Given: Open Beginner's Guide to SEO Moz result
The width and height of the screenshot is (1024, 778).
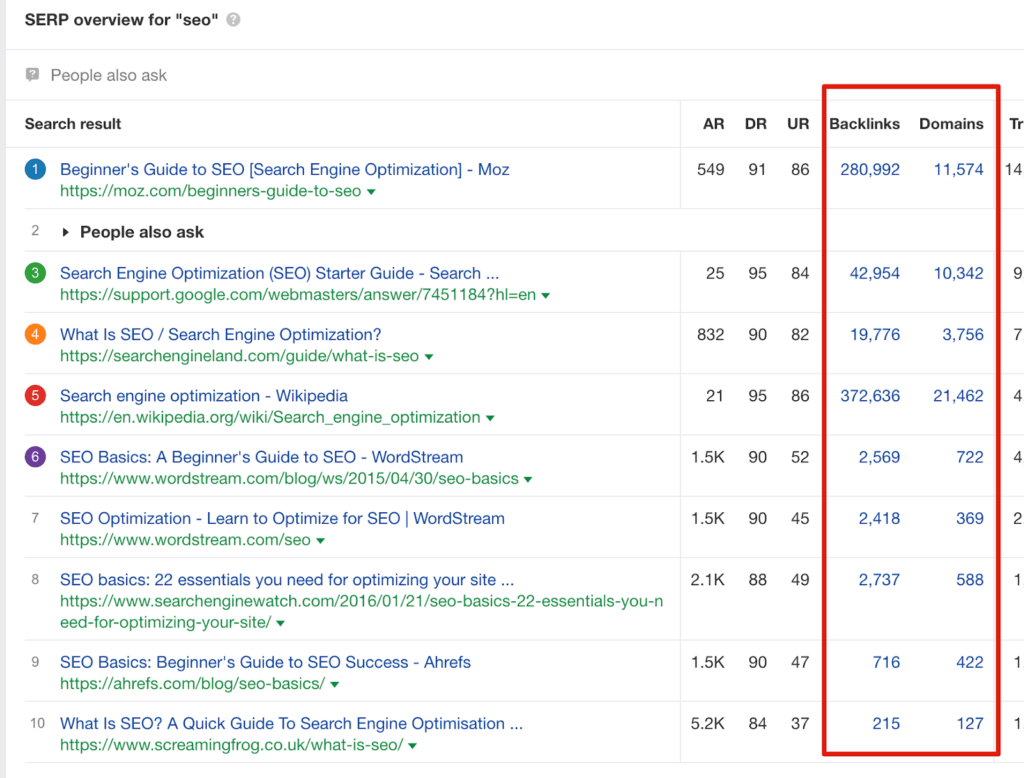Looking at the screenshot, I should [284, 170].
